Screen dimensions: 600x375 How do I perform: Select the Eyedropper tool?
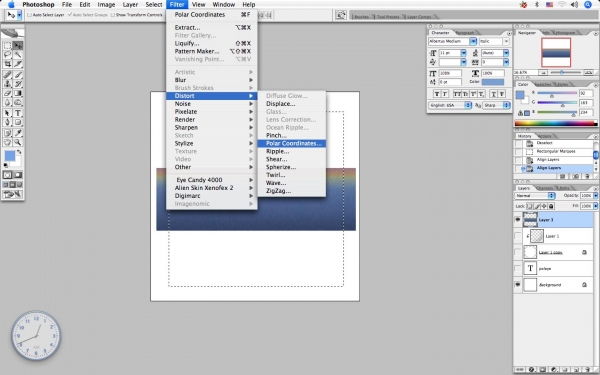tap(18, 133)
